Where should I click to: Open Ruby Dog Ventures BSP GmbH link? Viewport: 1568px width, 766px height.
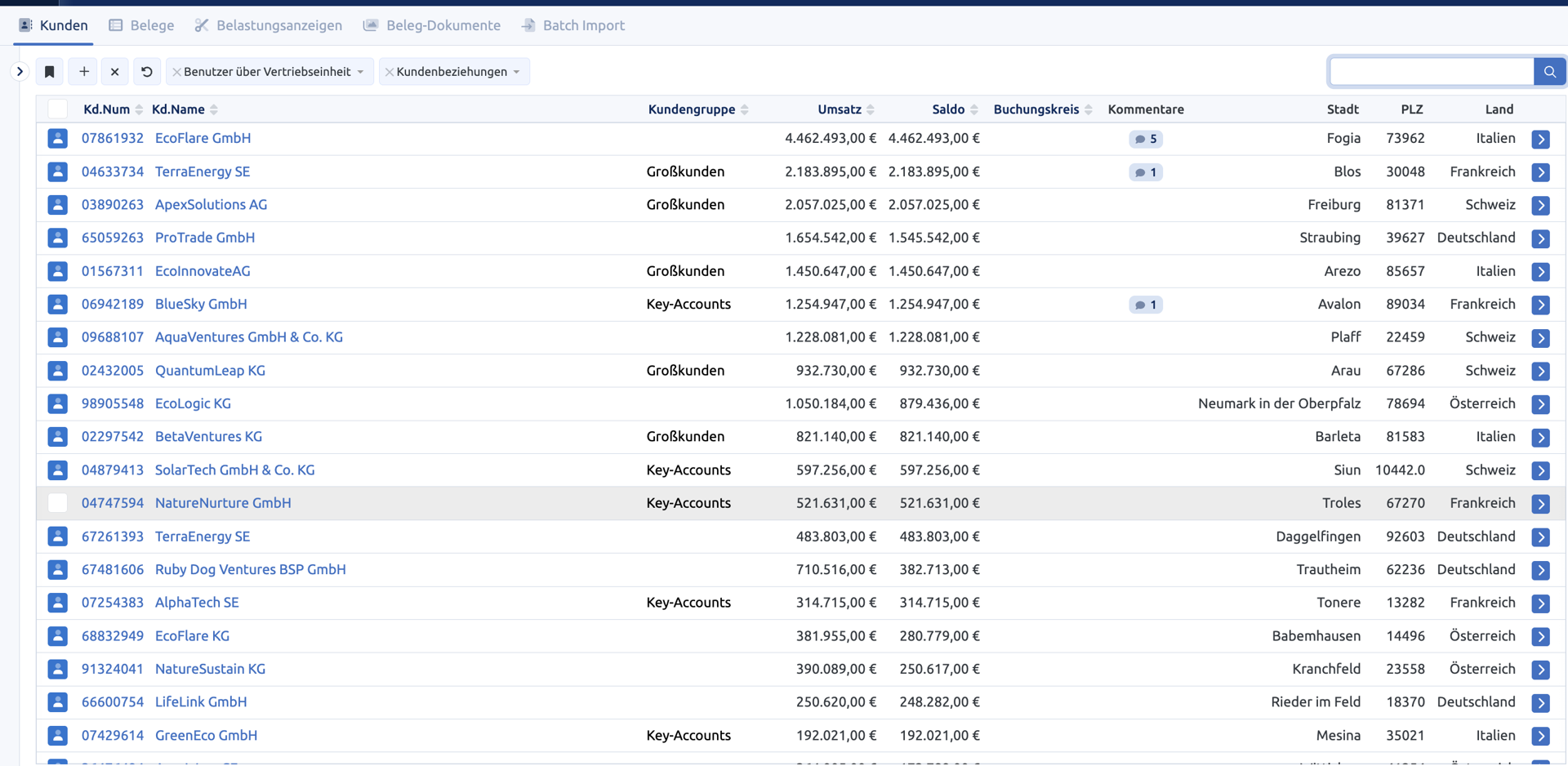(x=251, y=570)
